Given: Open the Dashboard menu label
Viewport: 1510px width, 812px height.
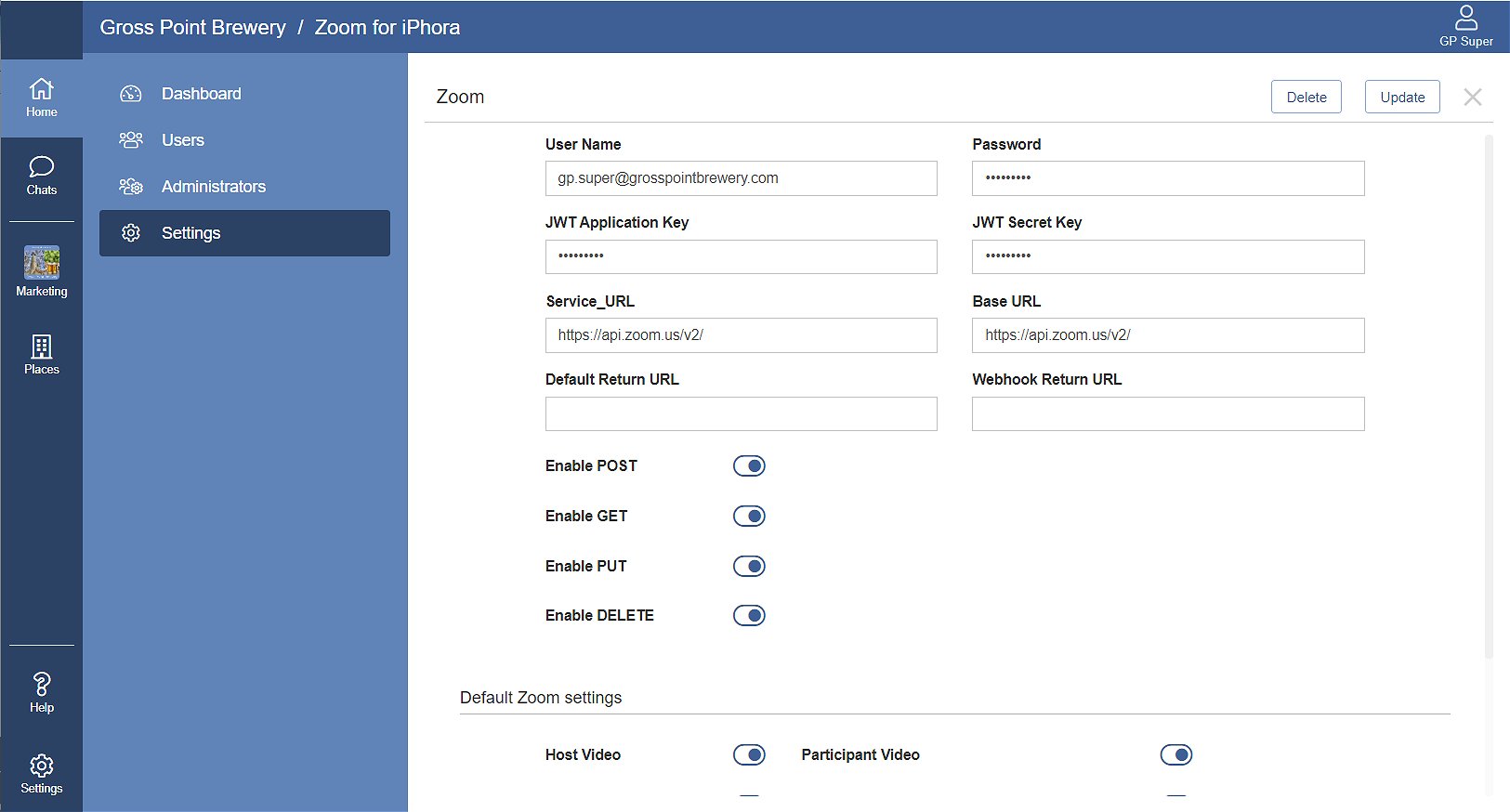Looking at the screenshot, I should (x=202, y=94).
